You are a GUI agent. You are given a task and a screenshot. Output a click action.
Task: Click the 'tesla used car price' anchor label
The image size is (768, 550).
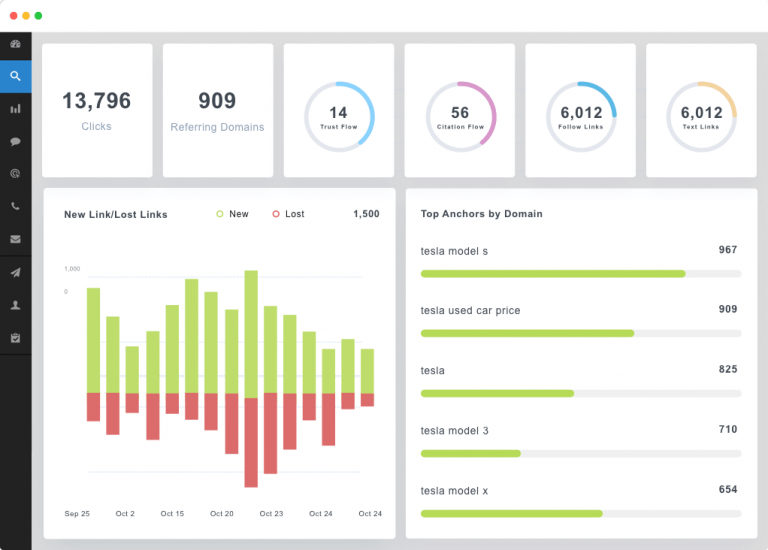point(470,311)
